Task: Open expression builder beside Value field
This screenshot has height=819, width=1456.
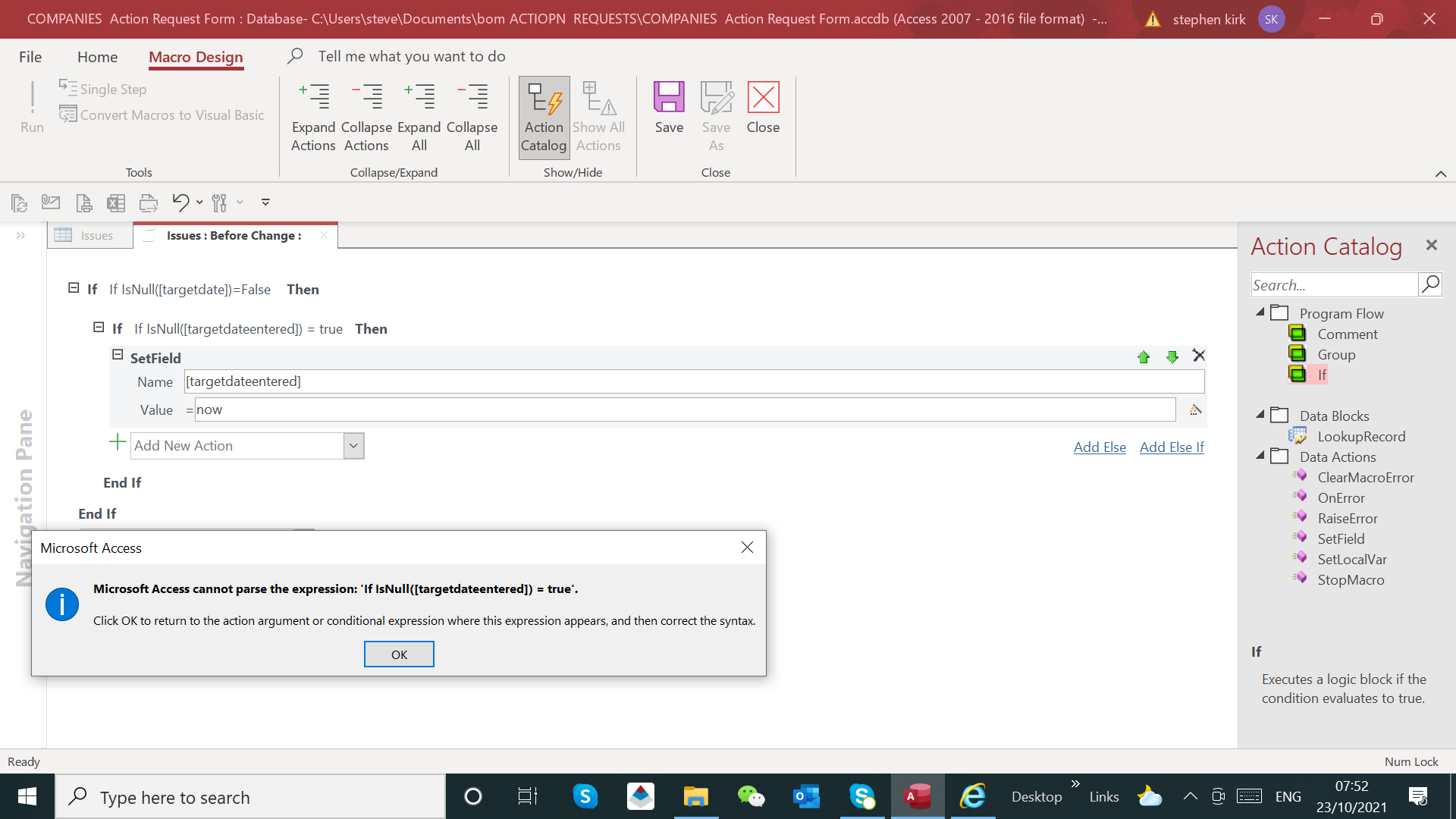Action: coord(1195,410)
